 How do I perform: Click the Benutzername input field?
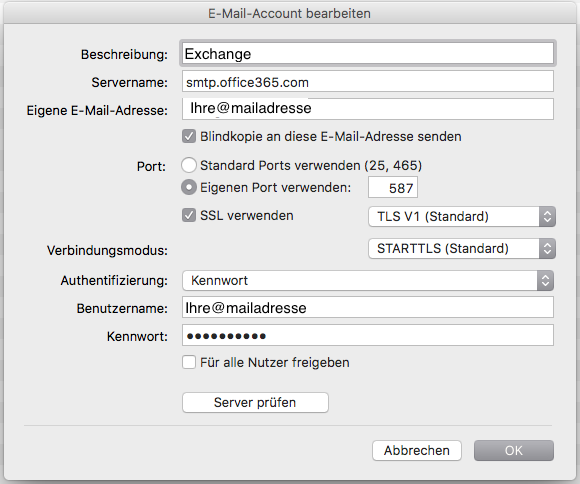click(x=368, y=307)
